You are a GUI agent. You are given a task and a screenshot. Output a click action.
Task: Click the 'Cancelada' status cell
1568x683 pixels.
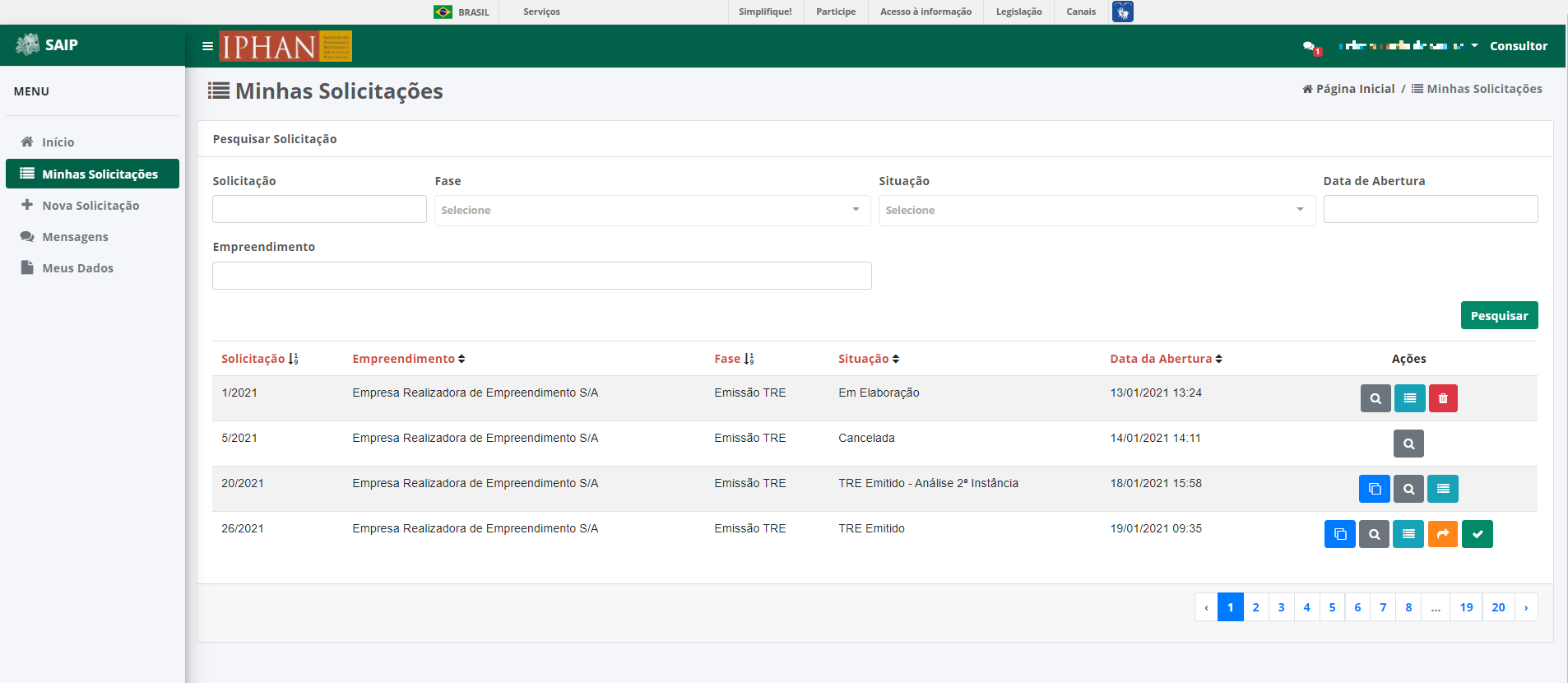click(x=866, y=438)
